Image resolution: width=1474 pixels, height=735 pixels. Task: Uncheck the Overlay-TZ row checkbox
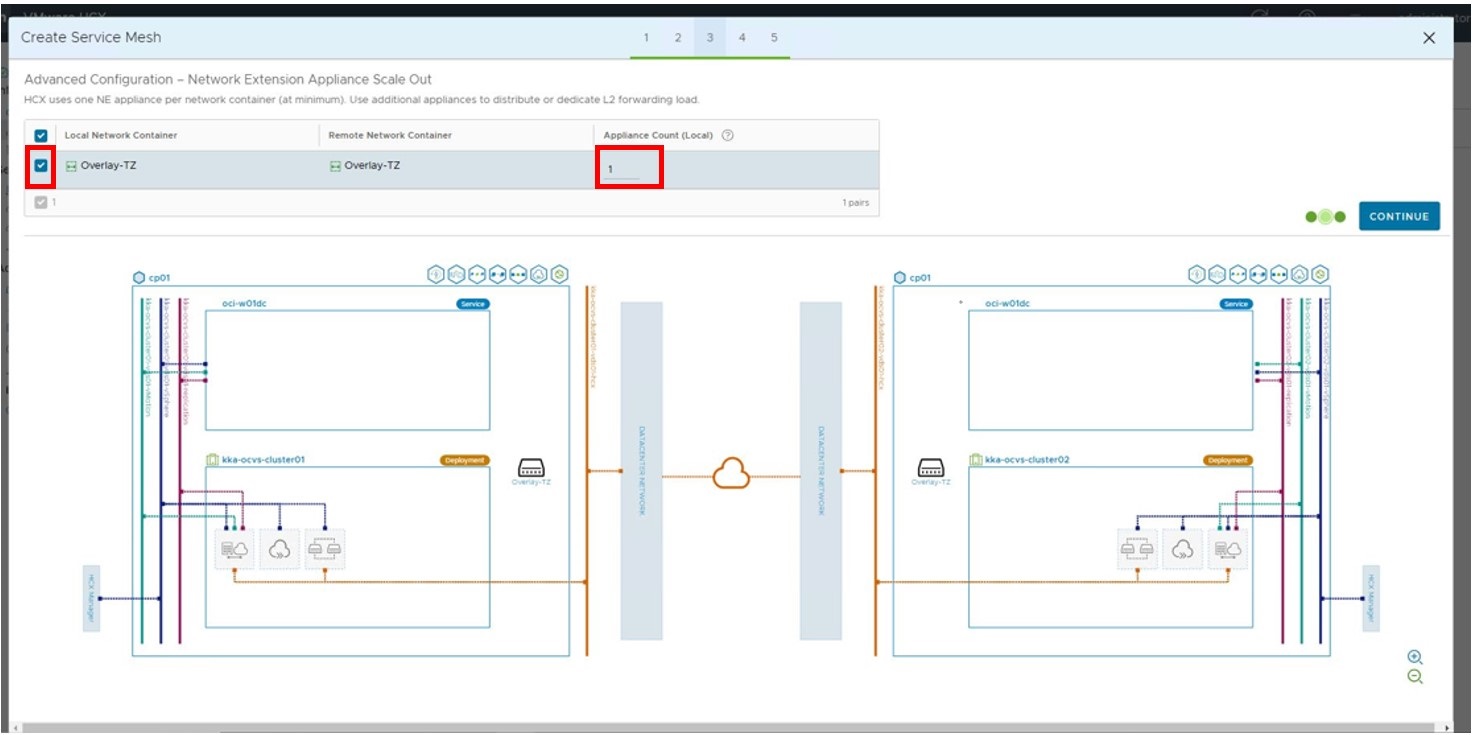pyautogui.click(x=41, y=166)
